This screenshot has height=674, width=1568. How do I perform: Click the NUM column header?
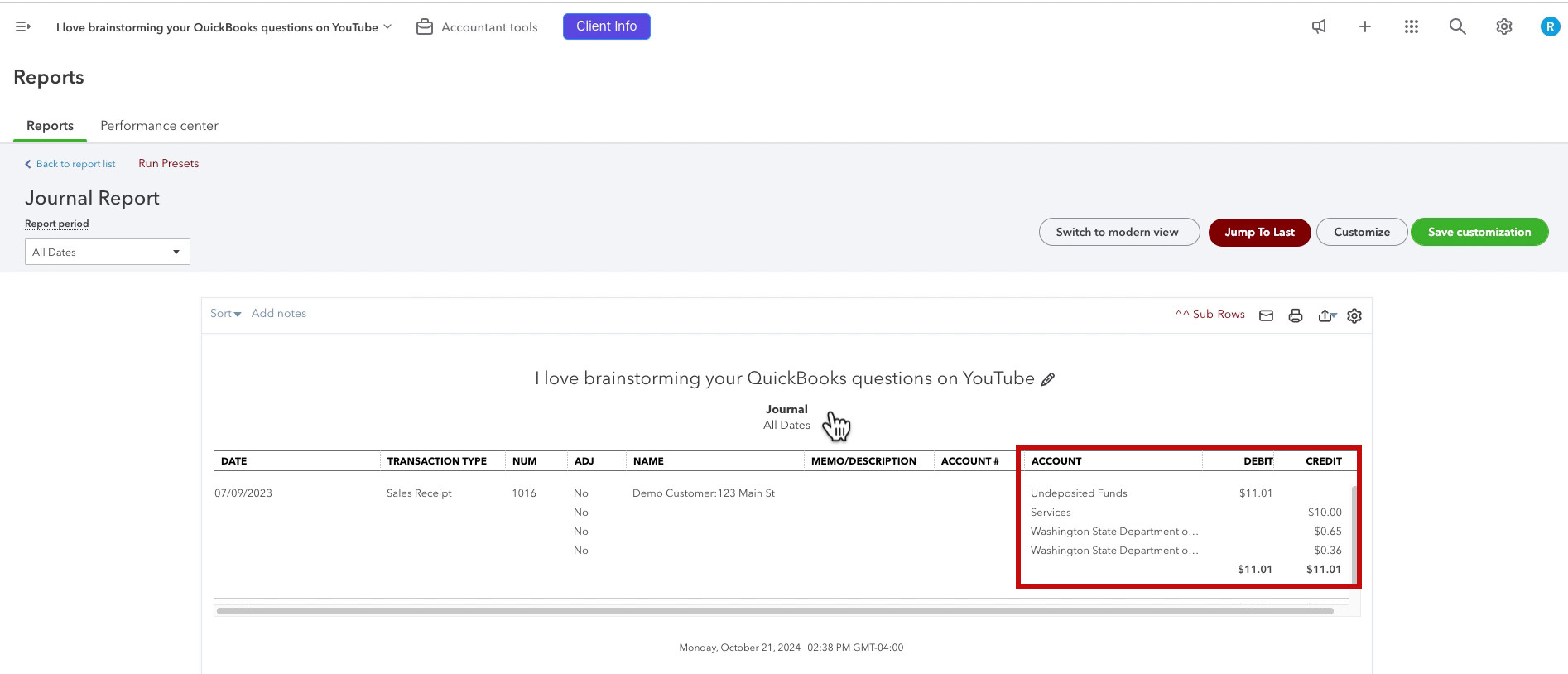click(525, 461)
